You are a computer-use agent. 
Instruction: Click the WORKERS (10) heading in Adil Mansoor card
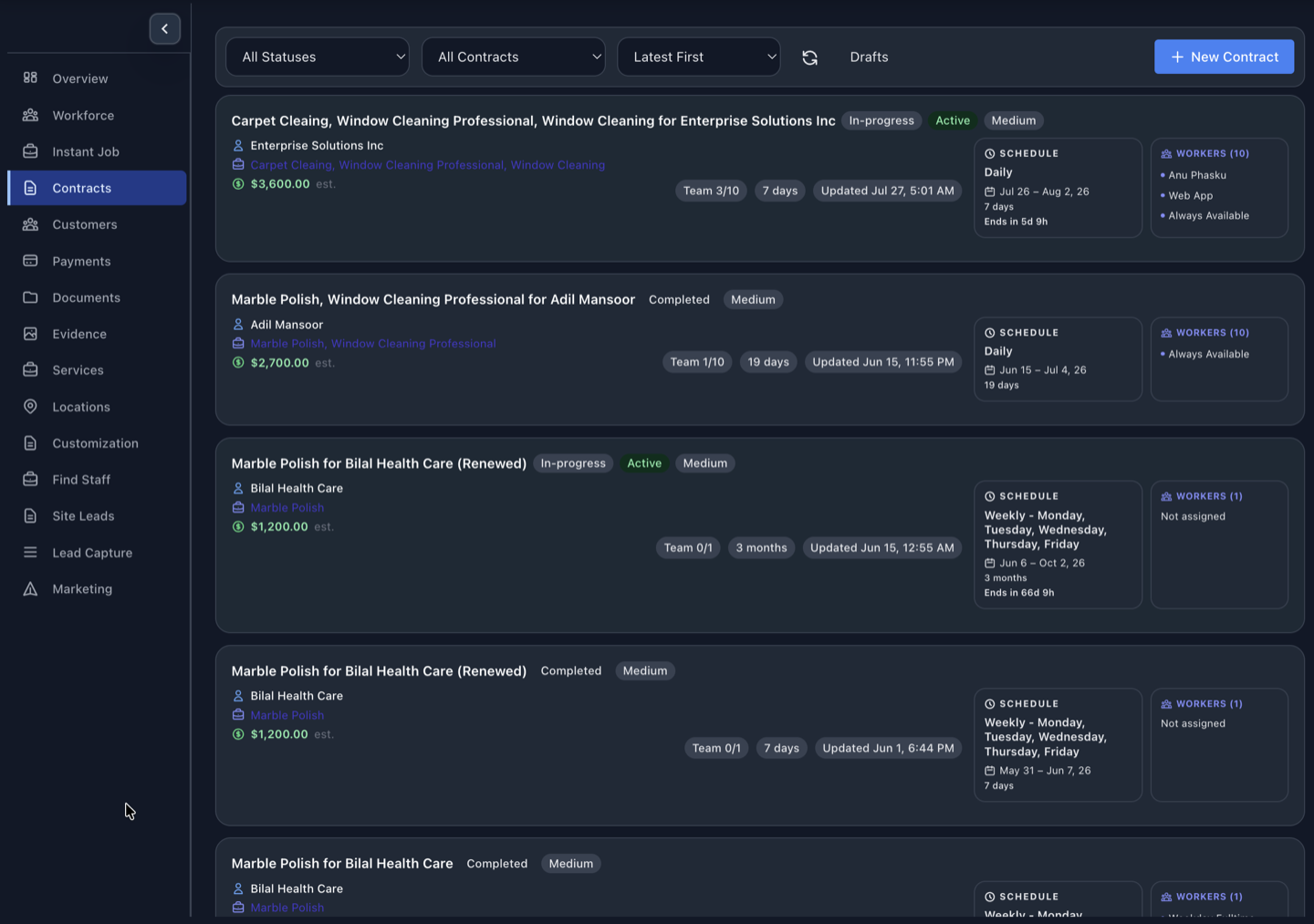tap(1213, 333)
